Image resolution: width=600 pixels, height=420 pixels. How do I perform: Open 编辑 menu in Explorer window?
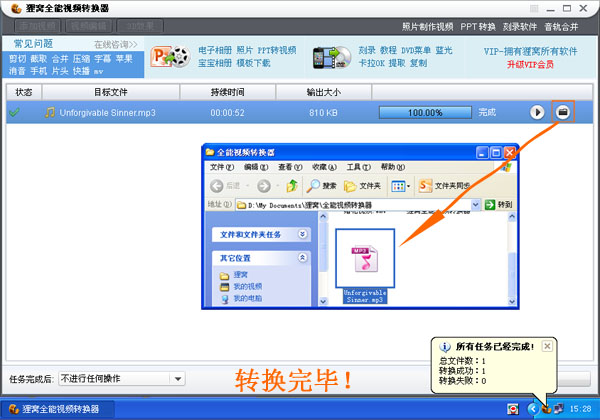coord(256,167)
